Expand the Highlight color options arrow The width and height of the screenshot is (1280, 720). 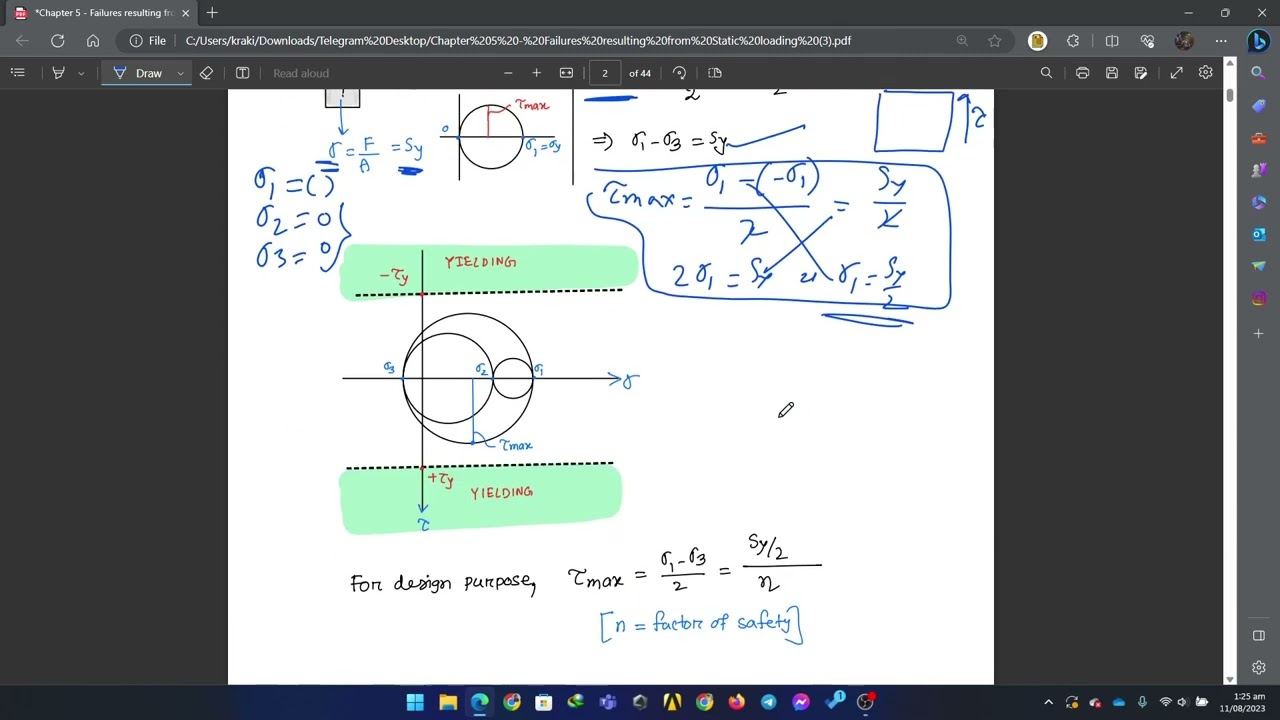coord(81,73)
